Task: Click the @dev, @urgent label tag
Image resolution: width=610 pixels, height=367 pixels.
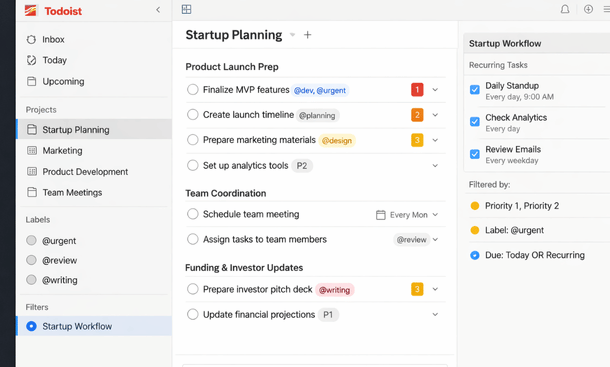Action: click(x=320, y=90)
